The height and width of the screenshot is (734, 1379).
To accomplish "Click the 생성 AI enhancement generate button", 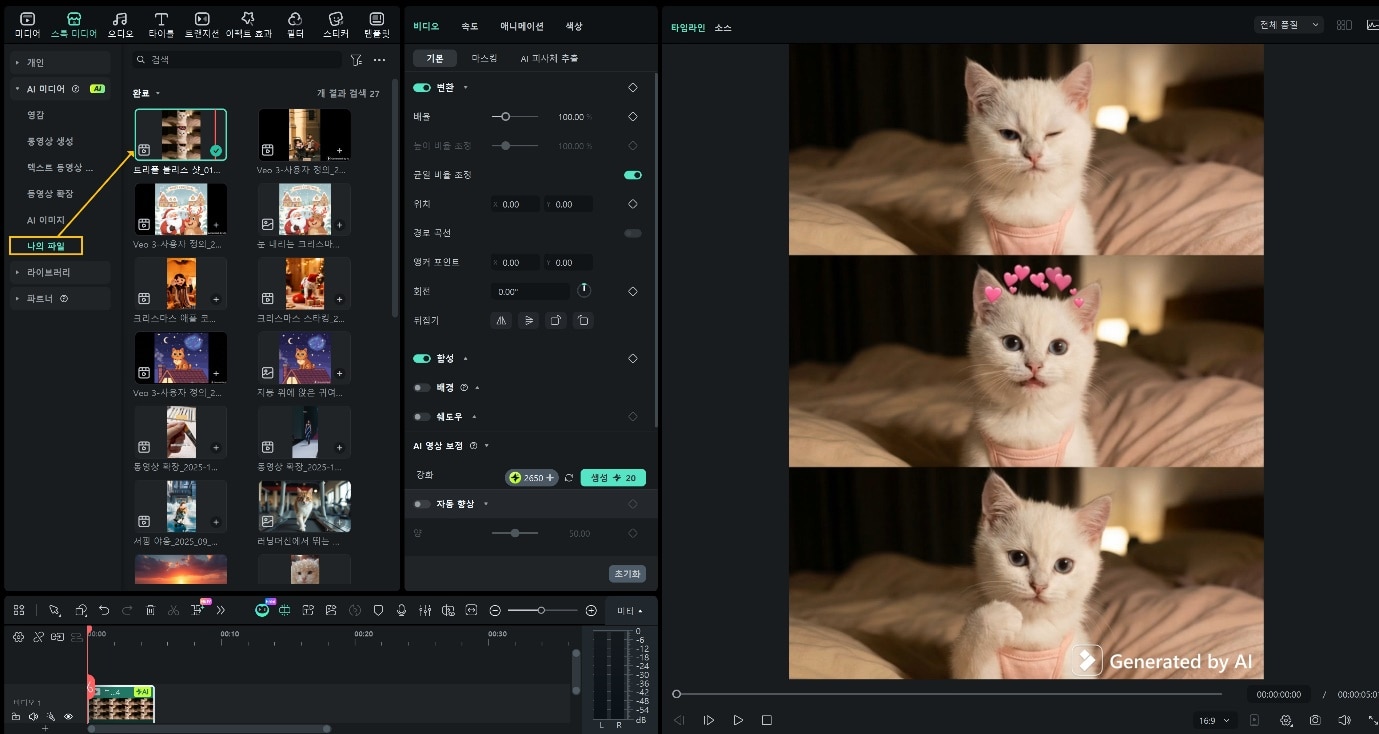I will point(612,477).
